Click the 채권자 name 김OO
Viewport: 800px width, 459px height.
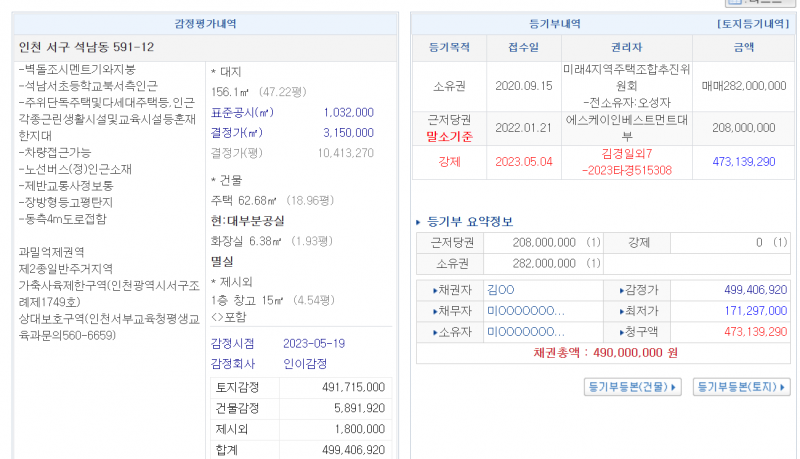[x=499, y=290]
